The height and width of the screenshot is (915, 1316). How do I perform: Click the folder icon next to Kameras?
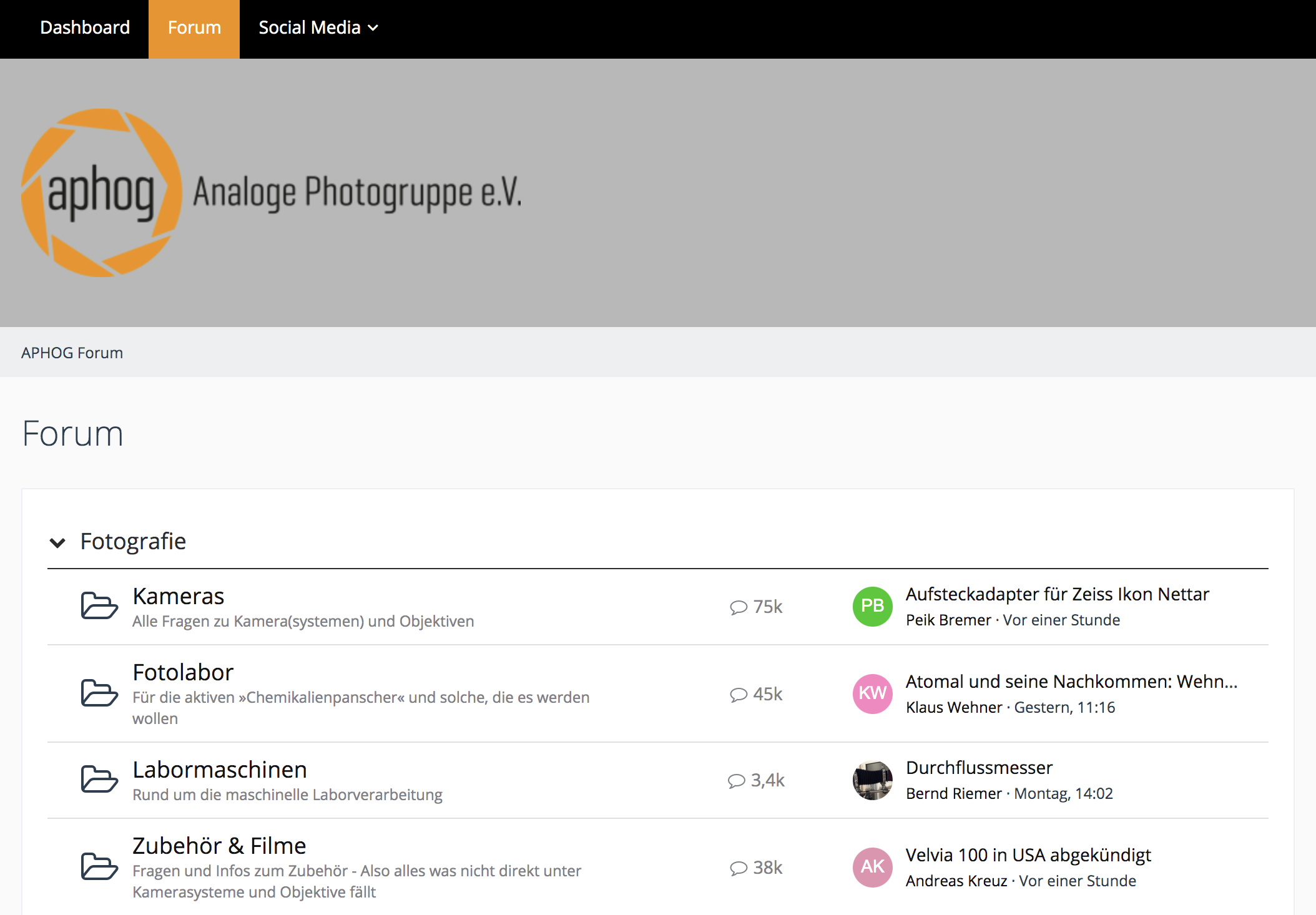(99, 605)
